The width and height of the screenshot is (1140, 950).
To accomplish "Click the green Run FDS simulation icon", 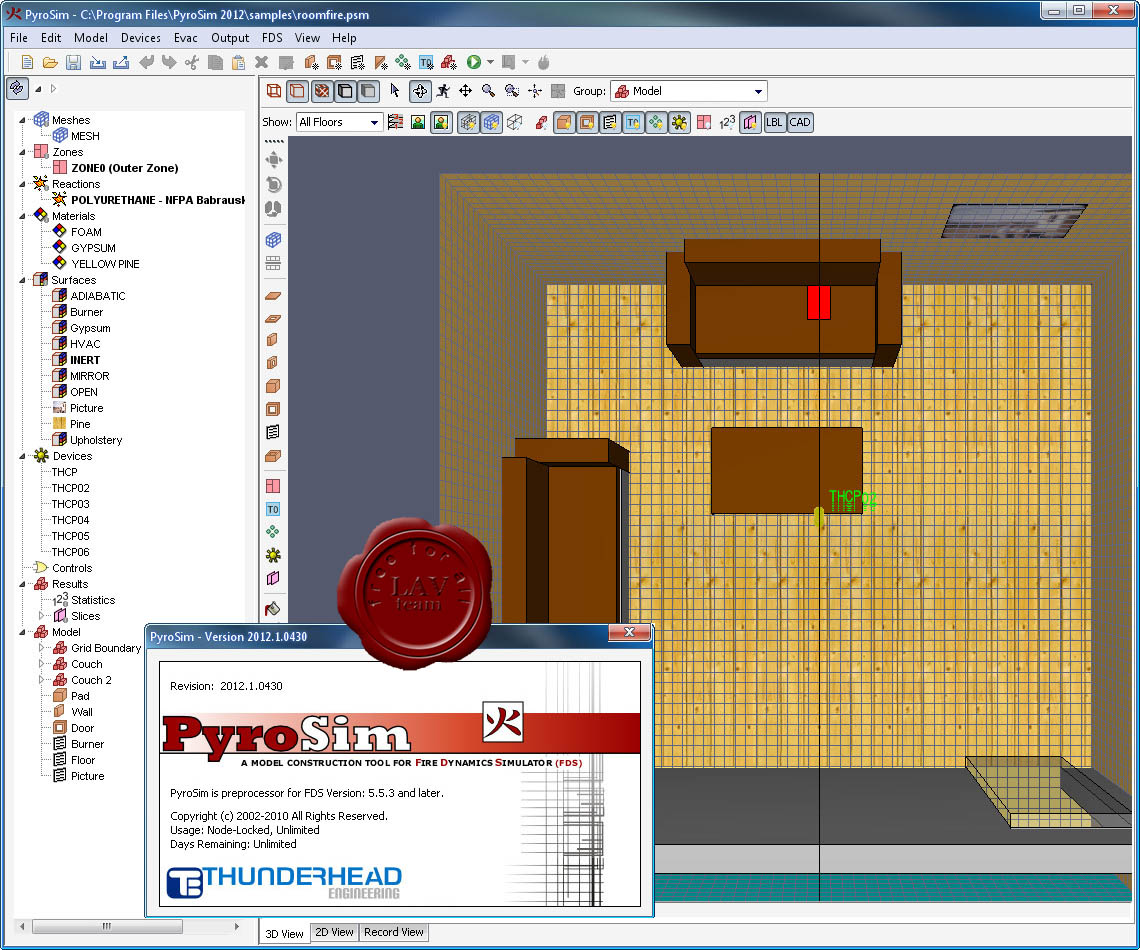I will point(474,63).
